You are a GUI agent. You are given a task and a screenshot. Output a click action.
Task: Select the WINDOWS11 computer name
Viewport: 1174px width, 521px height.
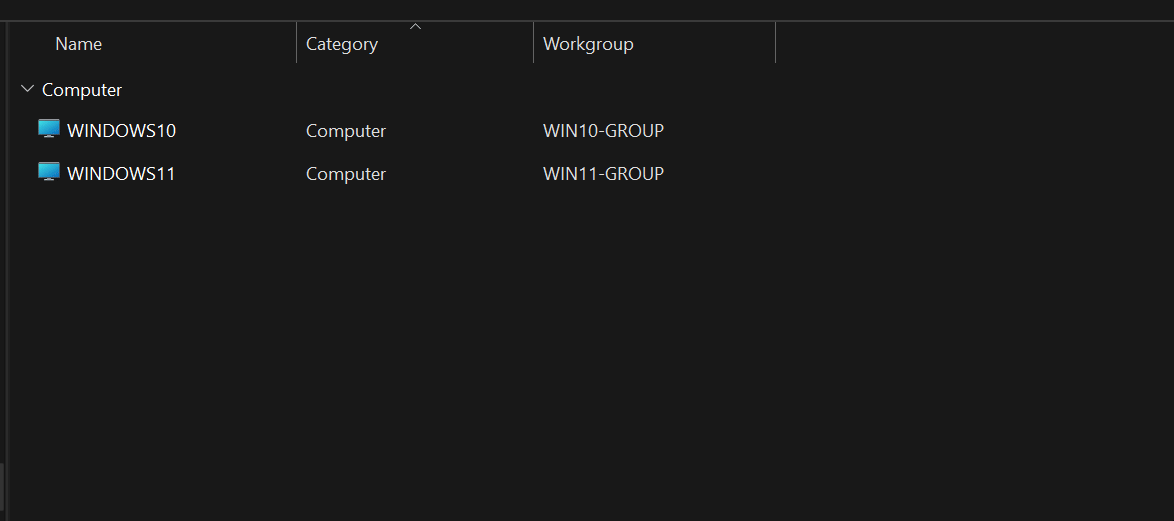(121, 174)
